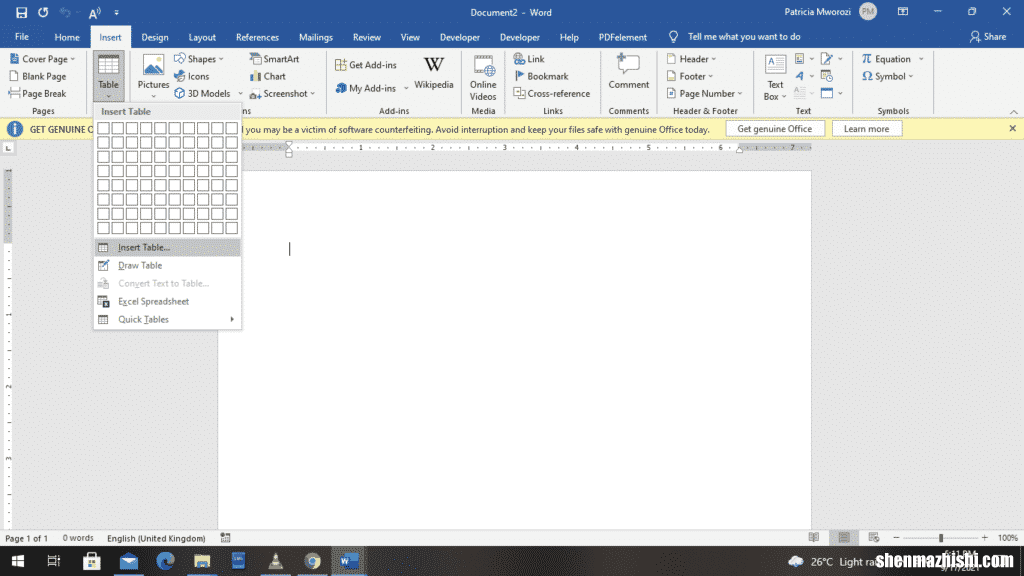Open the My Add-ins dropdown arrow
Viewport: 1024px width, 576px height.
[x=406, y=88]
